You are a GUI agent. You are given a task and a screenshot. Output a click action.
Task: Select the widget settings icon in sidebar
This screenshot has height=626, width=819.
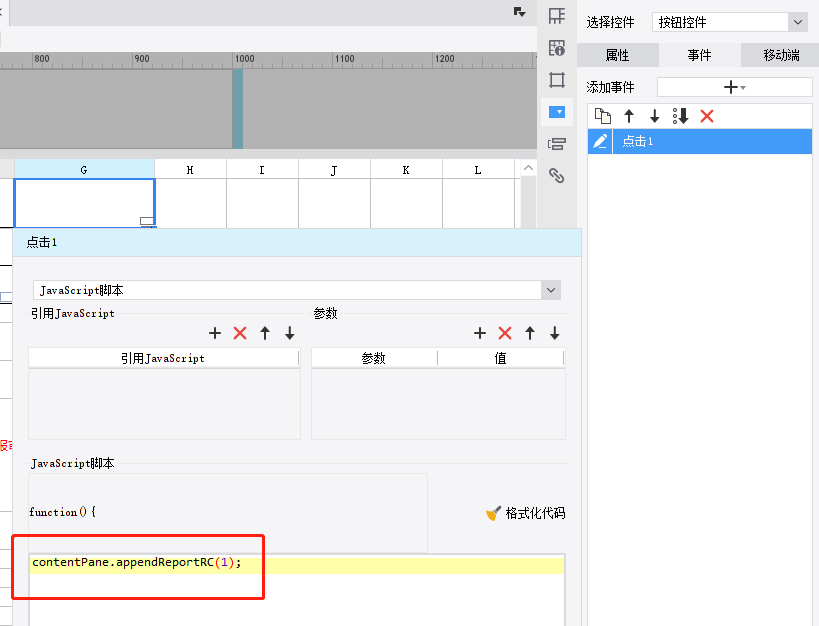click(x=557, y=112)
